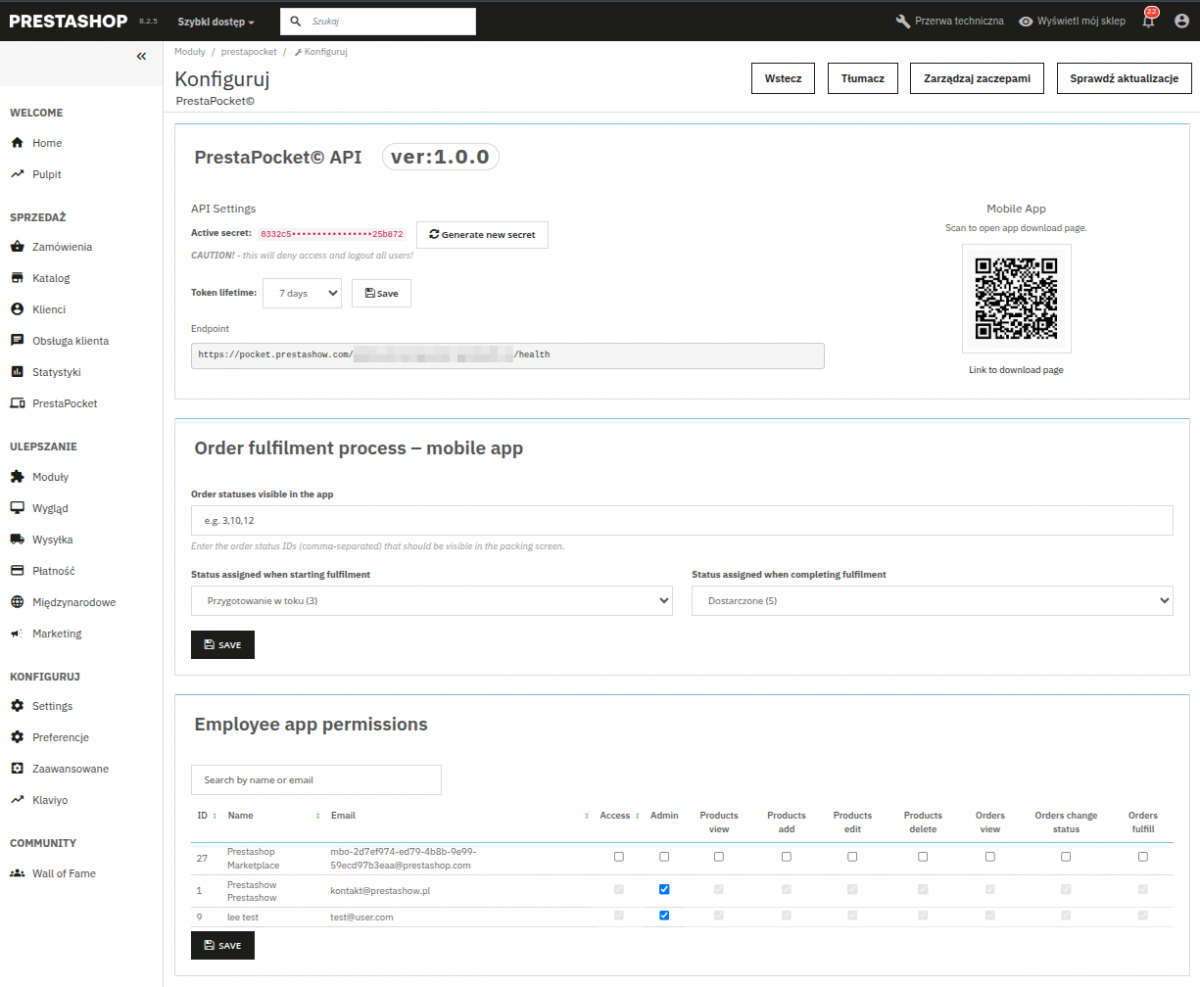This screenshot has height=987, width=1200.
Task: Click the Katalog store icon
Action: tap(17, 278)
